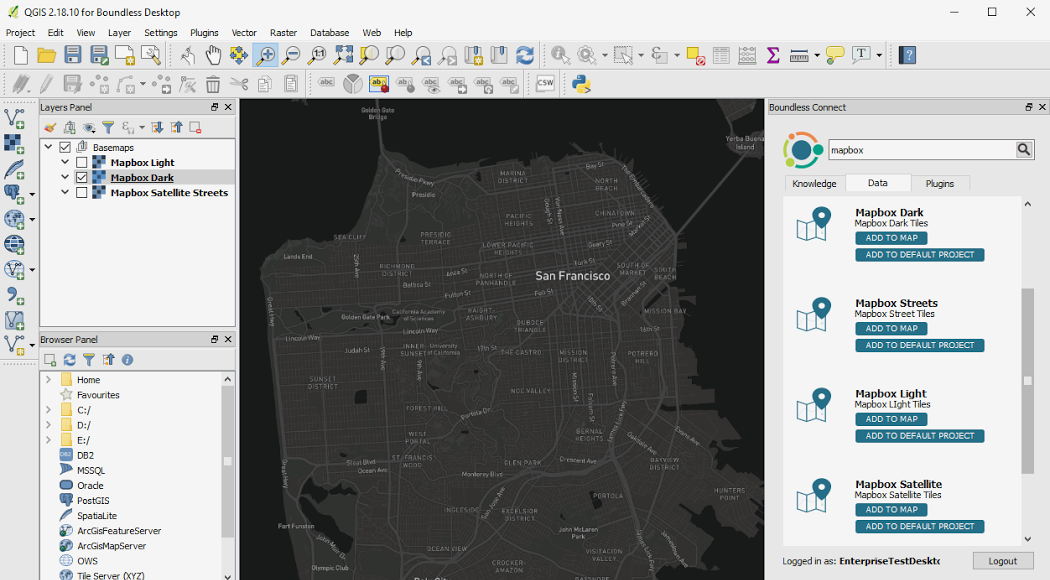Open the Python console
Image resolution: width=1050 pixels, height=580 pixels.
click(x=581, y=84)
